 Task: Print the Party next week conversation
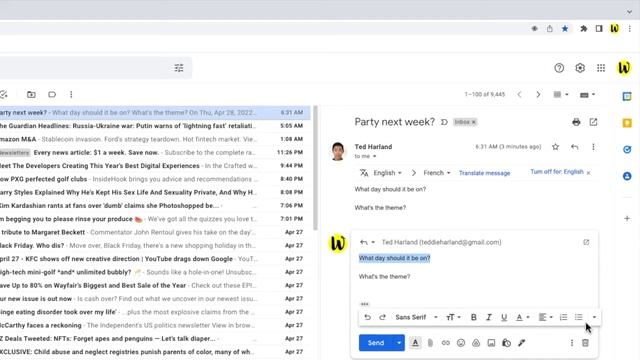click(x=576, y=122)
